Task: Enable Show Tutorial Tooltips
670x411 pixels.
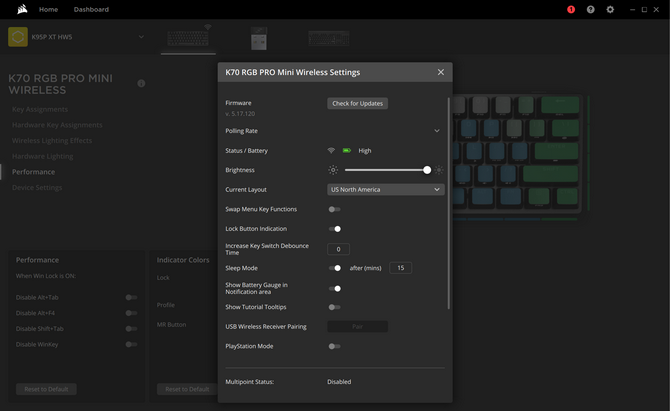Action: click(x=335, y=307)
